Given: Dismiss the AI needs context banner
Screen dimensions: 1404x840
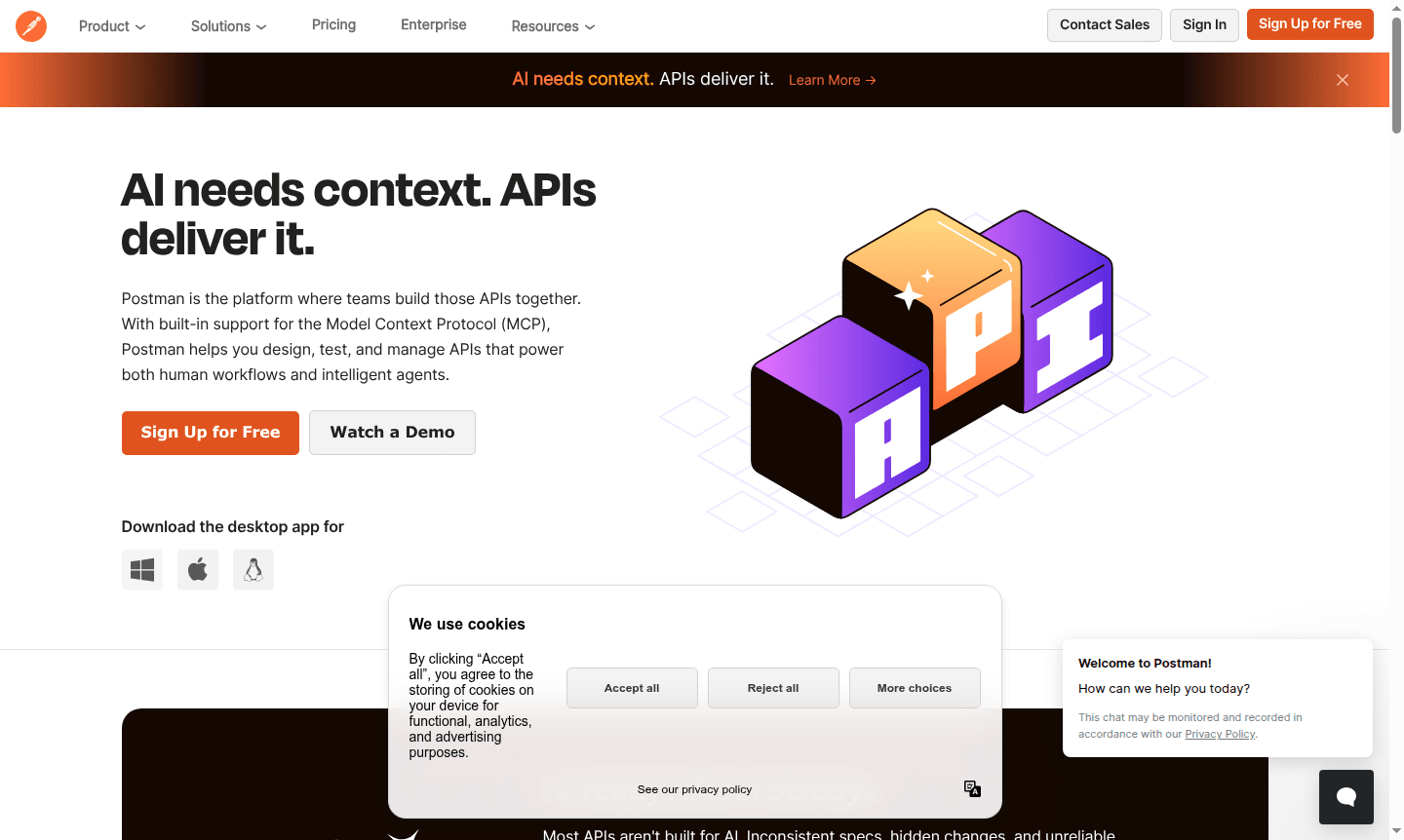Looking at the screenshot, I should coord(1343,79).
